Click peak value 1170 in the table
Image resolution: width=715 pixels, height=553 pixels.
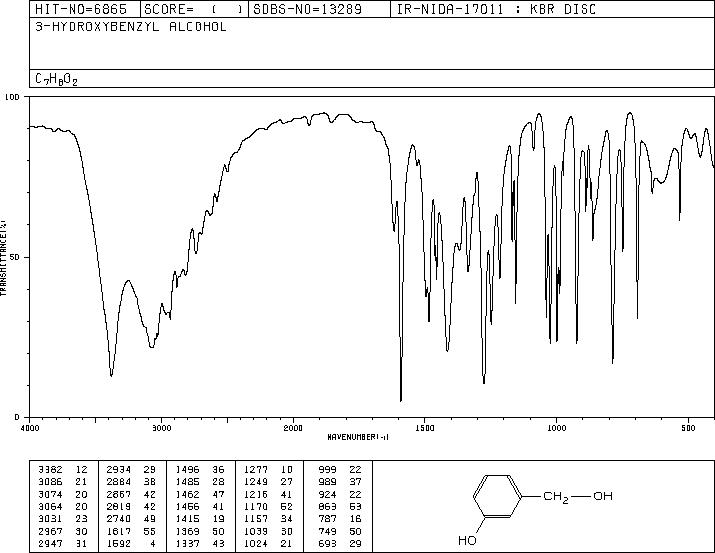[x=256, y=506]
